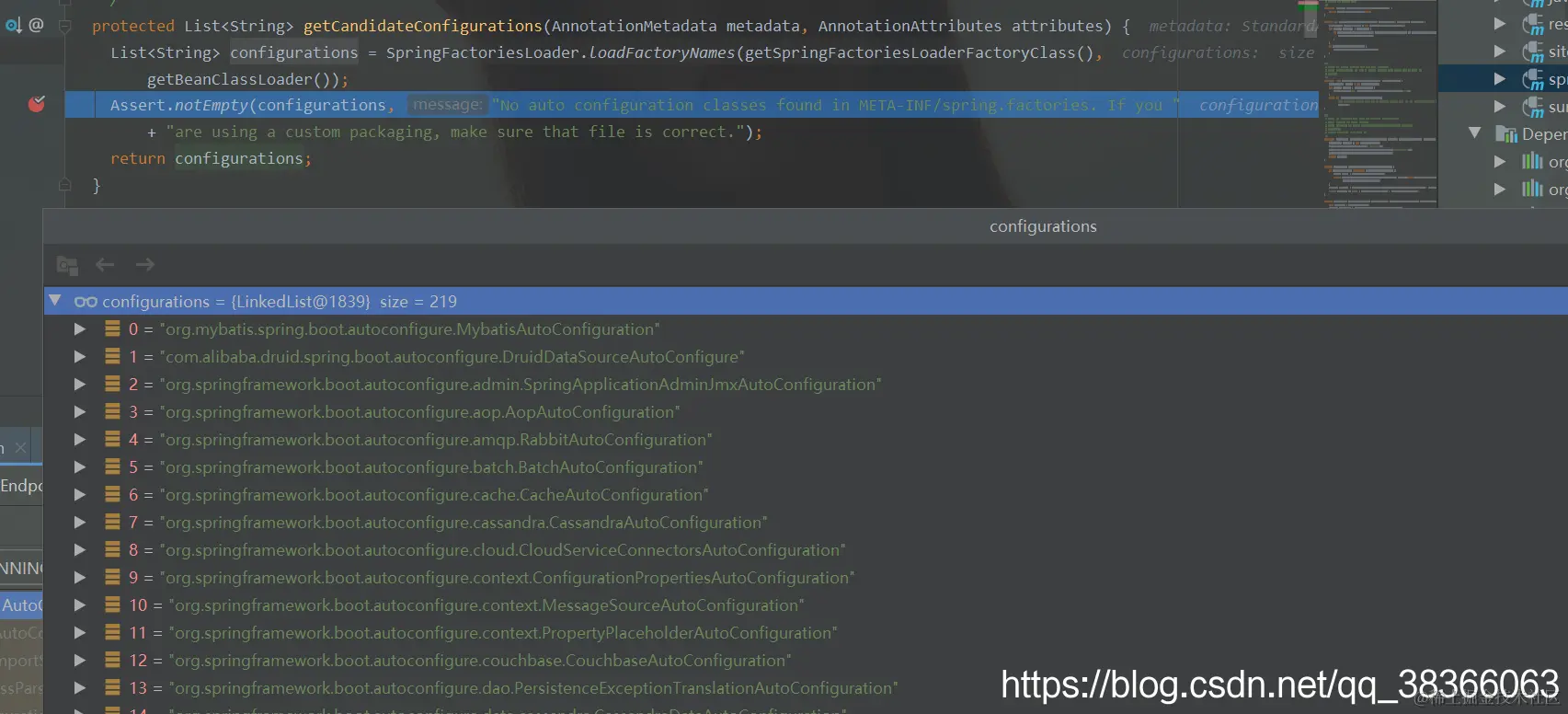Expand element 9 ConfigurationPropertiesAutoConfiguration

pyautogui.click(x=80, y=577)
